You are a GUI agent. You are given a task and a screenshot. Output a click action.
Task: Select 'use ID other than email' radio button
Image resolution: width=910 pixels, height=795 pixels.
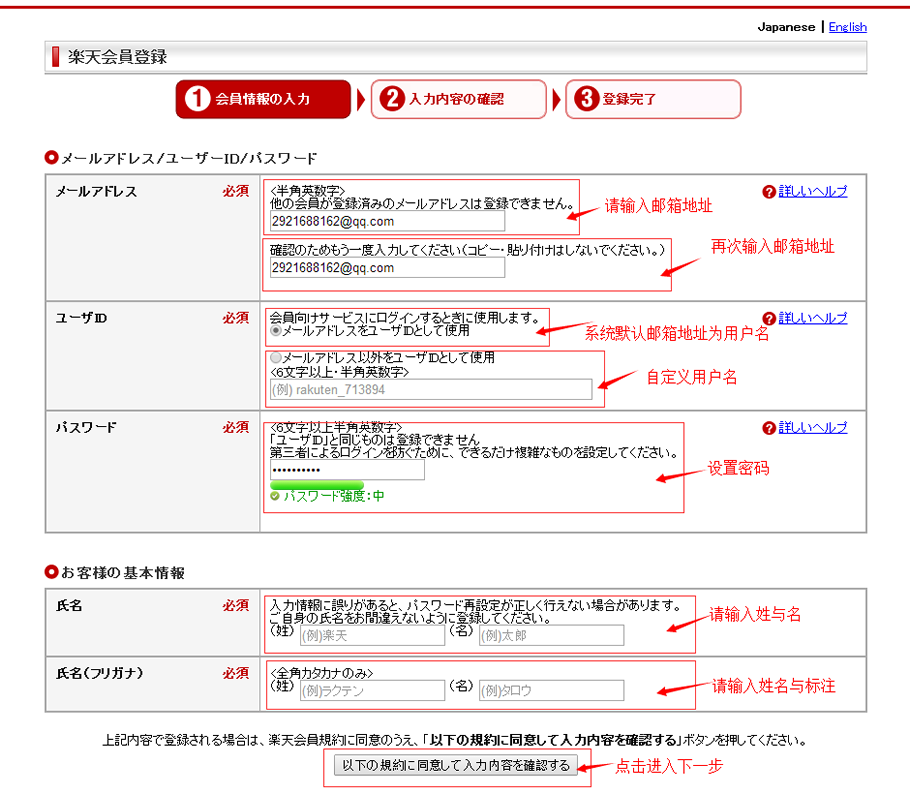click(276, 357)
